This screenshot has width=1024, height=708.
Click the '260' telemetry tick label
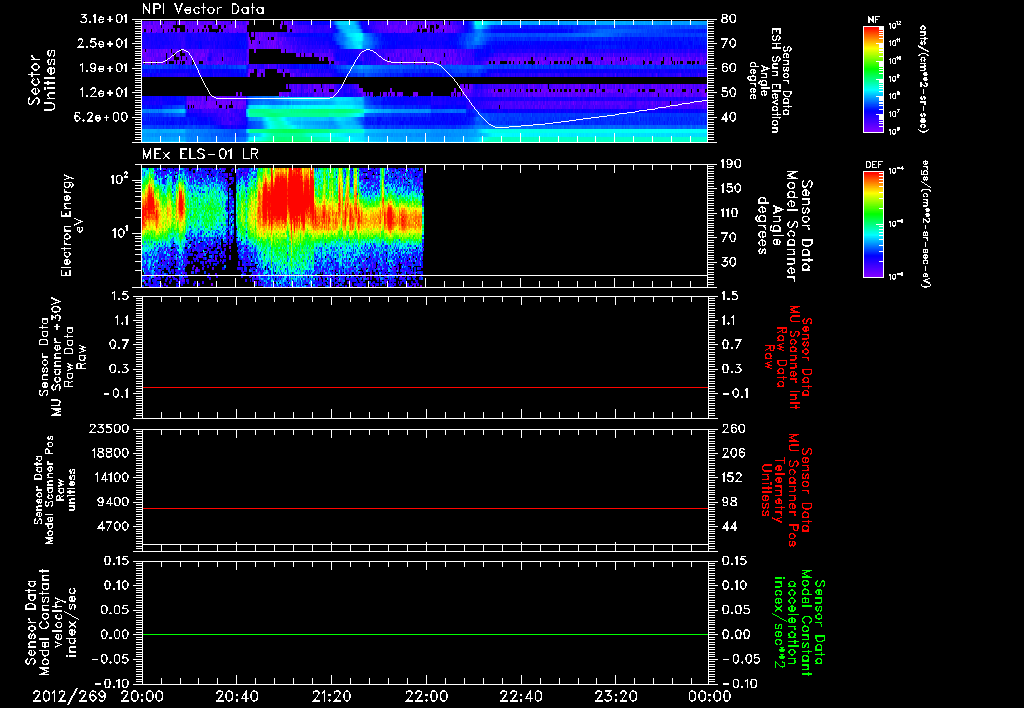click(x=732, y=428)
